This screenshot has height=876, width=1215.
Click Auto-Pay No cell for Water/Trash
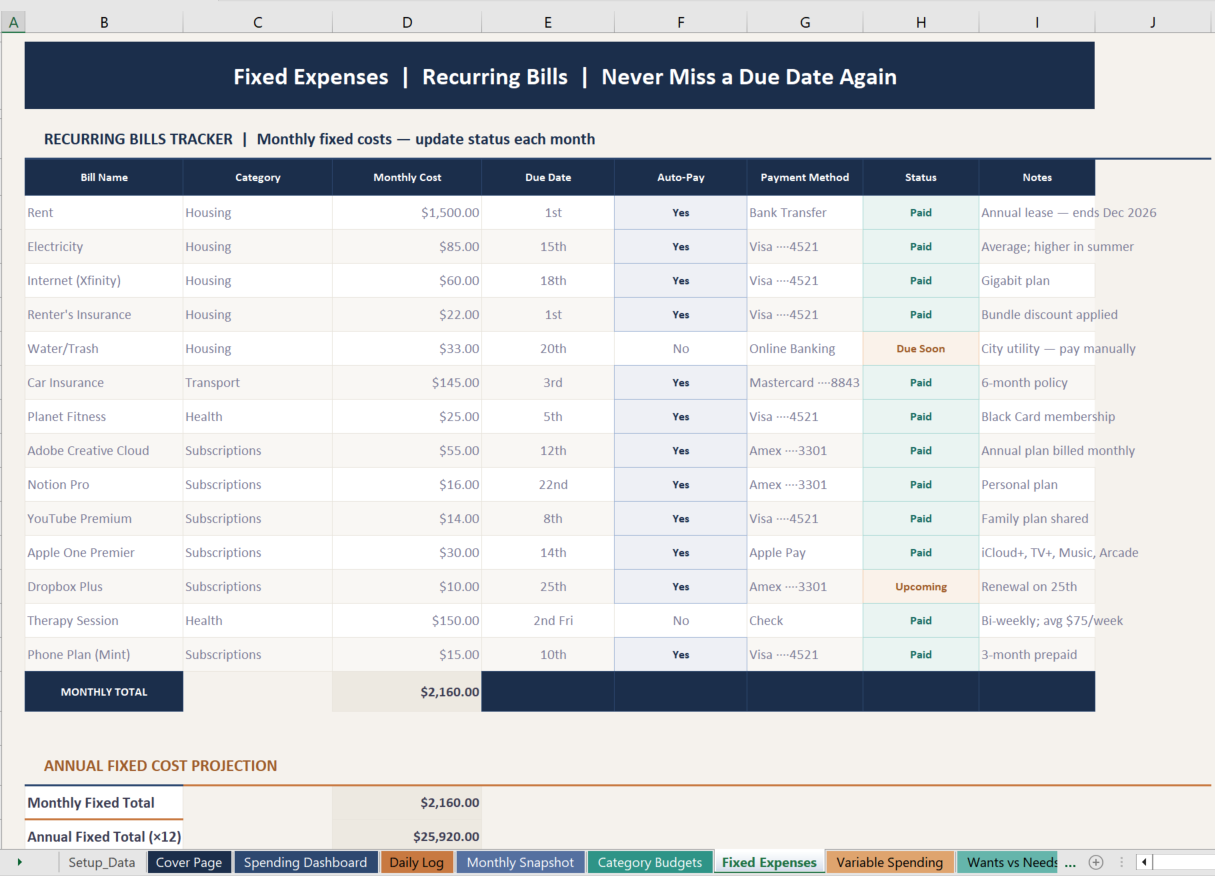coord(681,349)
